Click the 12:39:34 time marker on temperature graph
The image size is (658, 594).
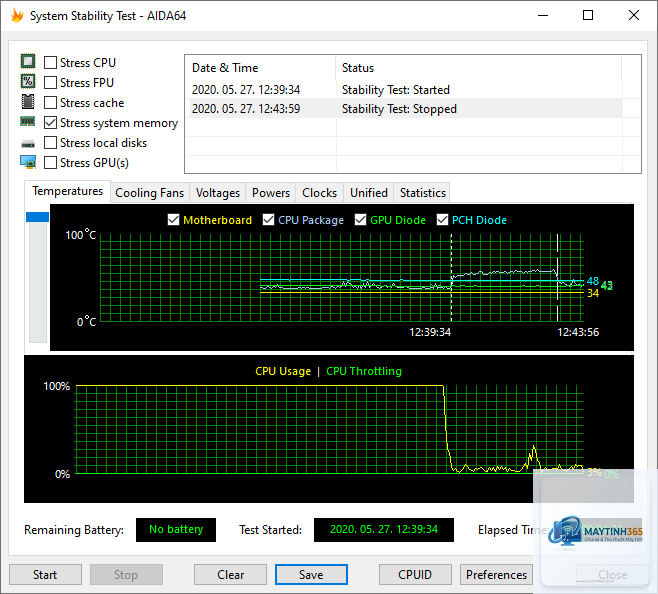point(430,332)
